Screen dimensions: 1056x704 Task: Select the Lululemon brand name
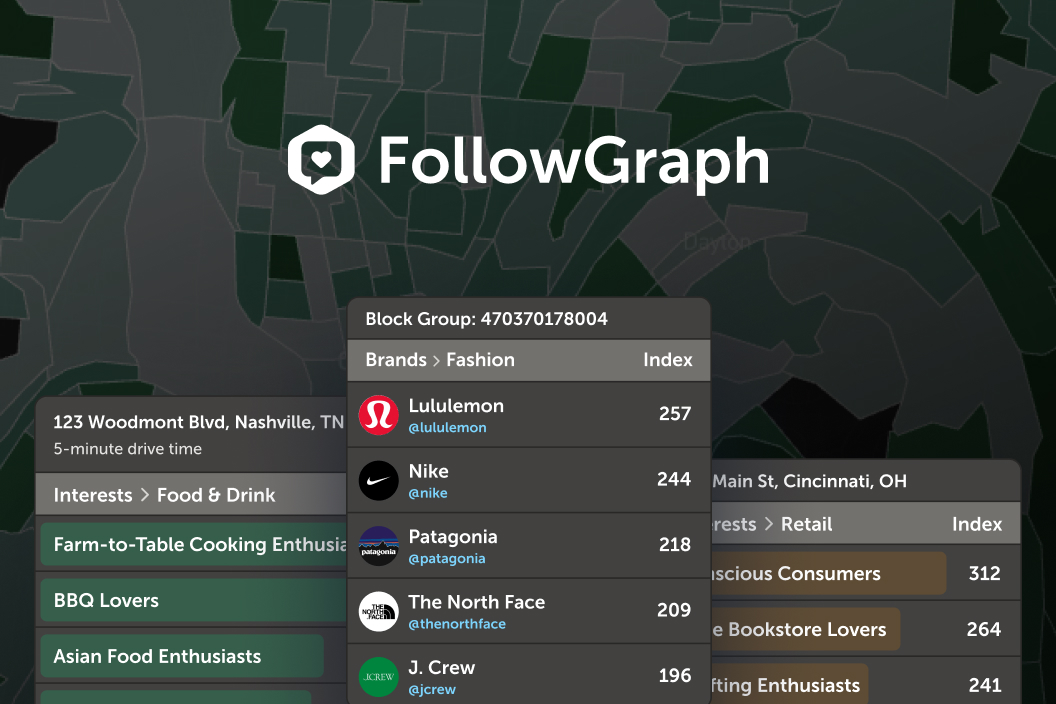tap(456, 406)
